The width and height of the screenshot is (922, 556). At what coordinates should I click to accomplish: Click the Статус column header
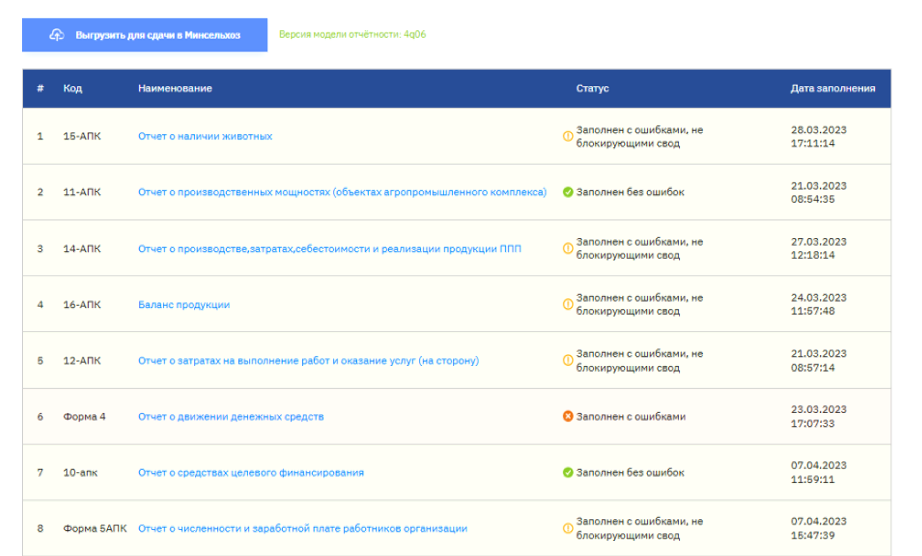click(592, 88)
